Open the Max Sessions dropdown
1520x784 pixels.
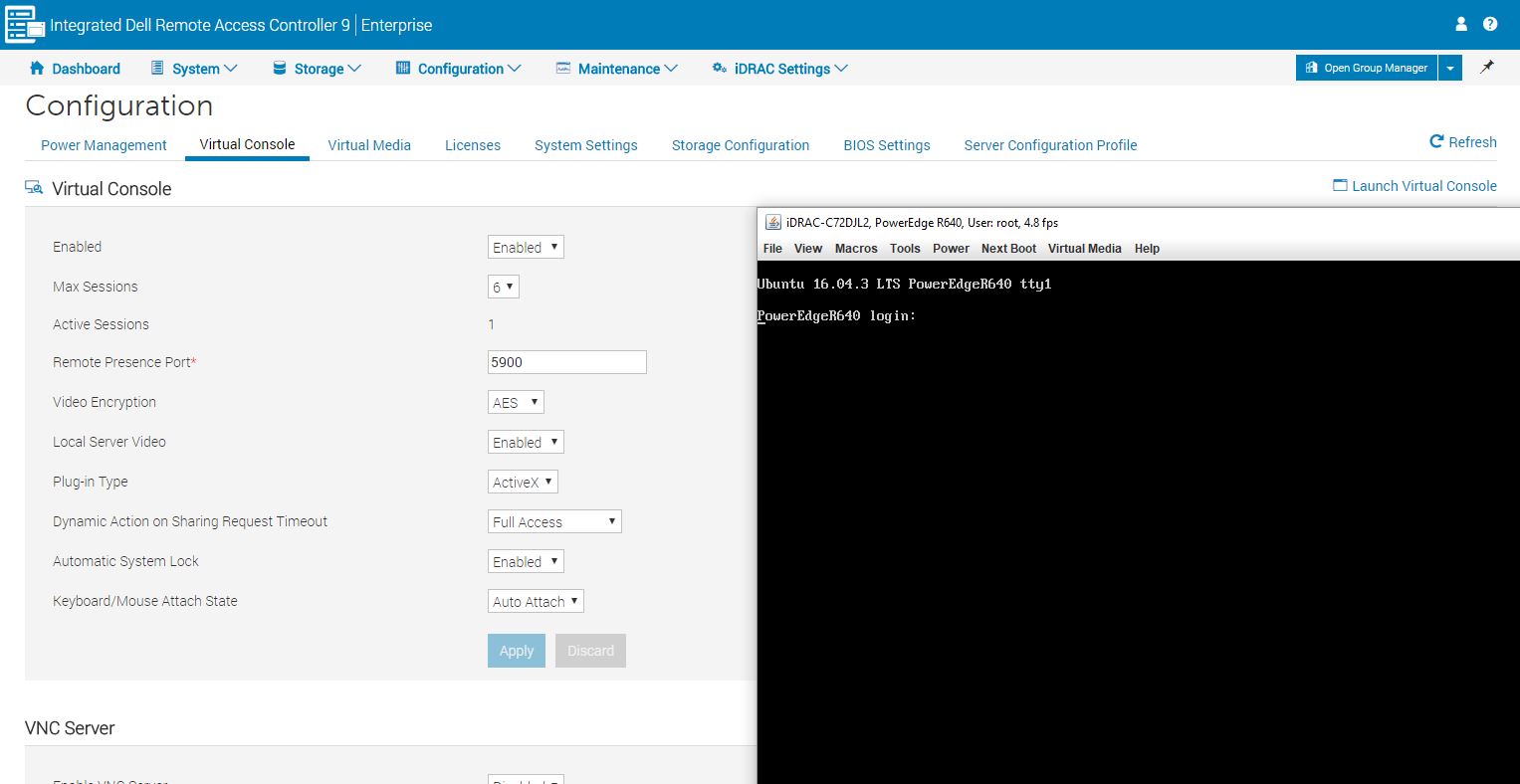tap(504, 287)
